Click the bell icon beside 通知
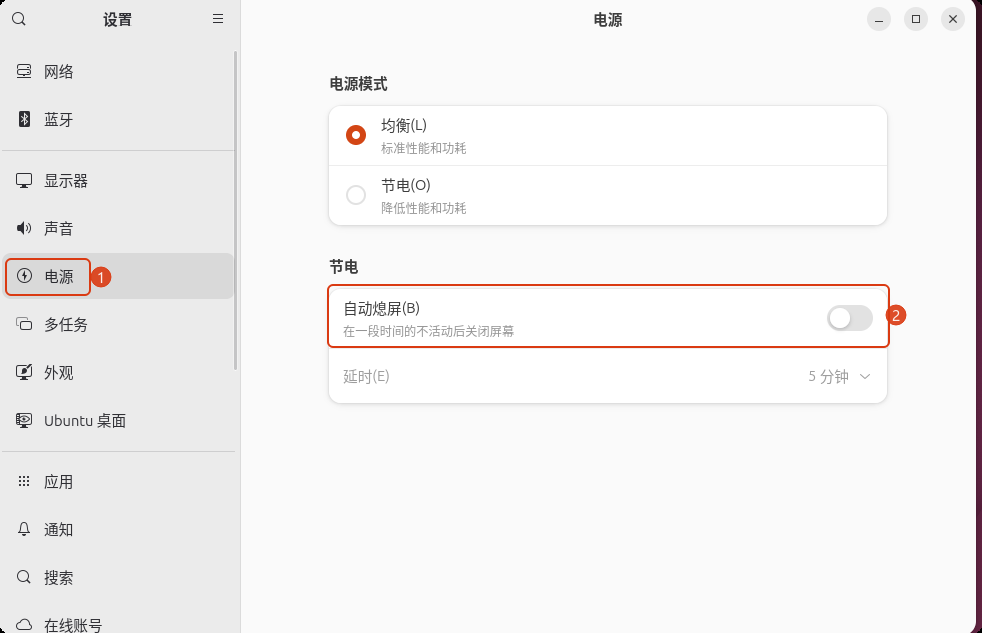This screenshot has width=982, height=633. [x=24, y=529]
